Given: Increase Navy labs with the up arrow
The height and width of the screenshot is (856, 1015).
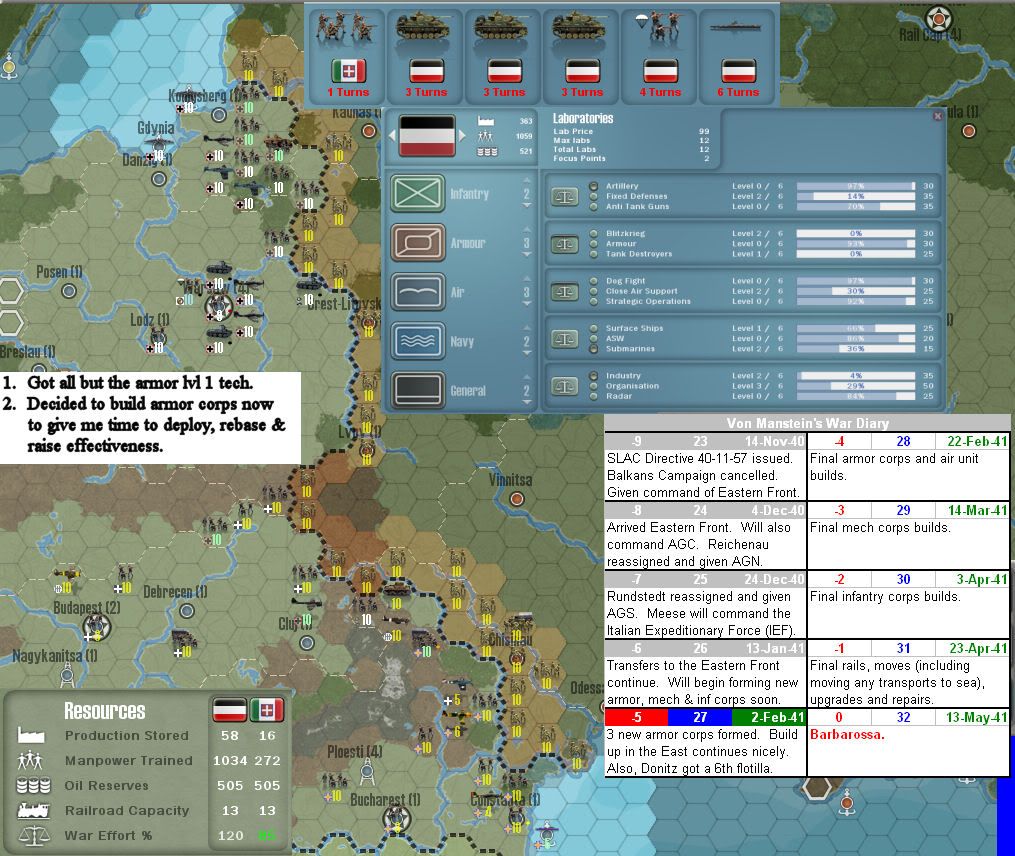Looking at the screenshot, I should click(x=527, y=328).
